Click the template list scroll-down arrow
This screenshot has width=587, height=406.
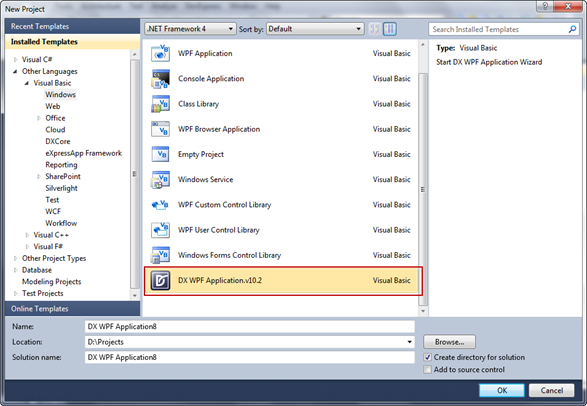coord(423,311)
